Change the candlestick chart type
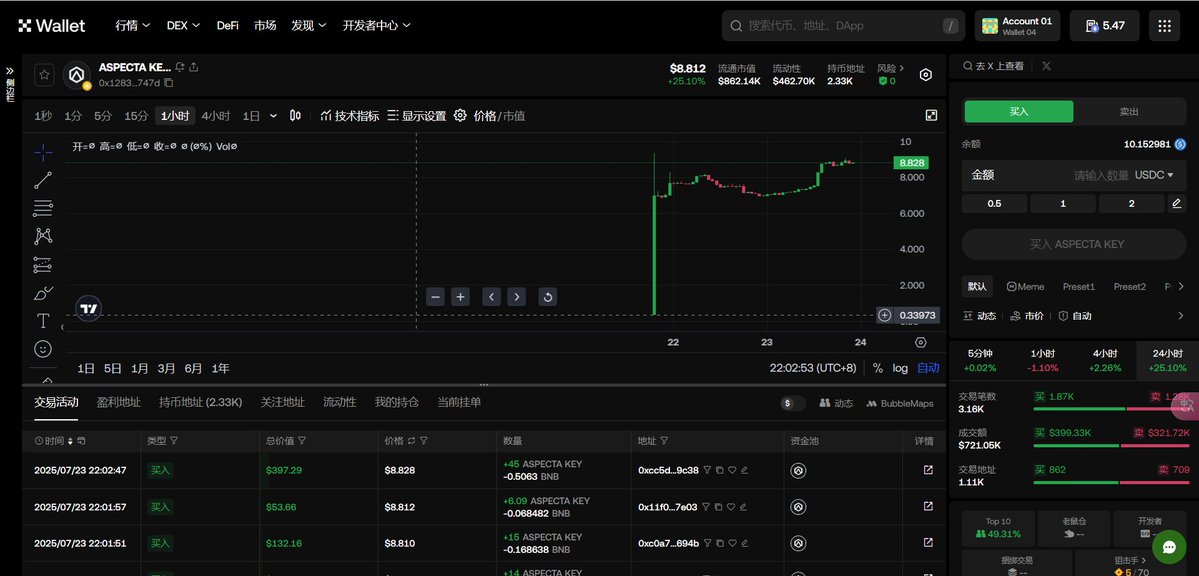 [x=295, y=116]
